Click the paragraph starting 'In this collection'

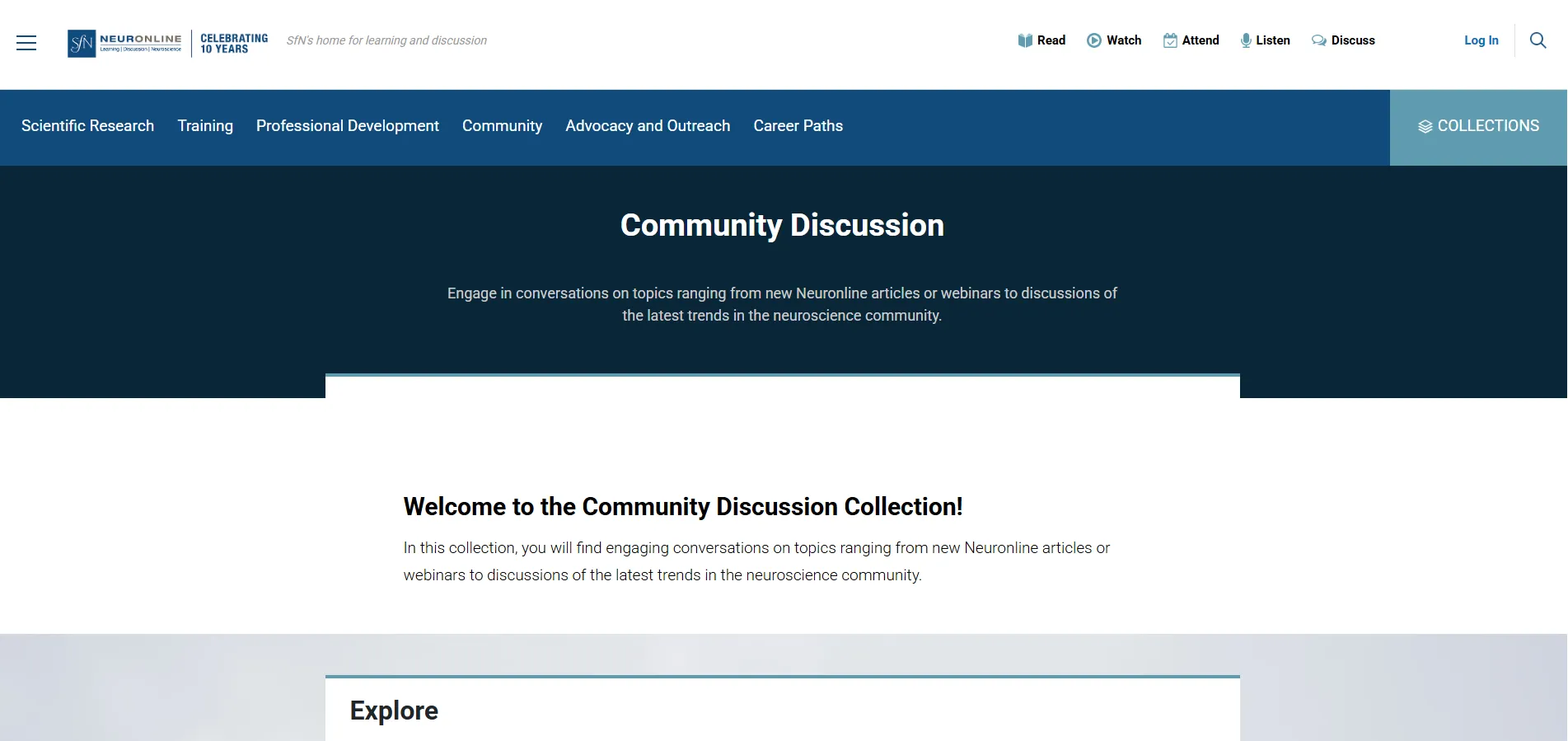point(756,561)
